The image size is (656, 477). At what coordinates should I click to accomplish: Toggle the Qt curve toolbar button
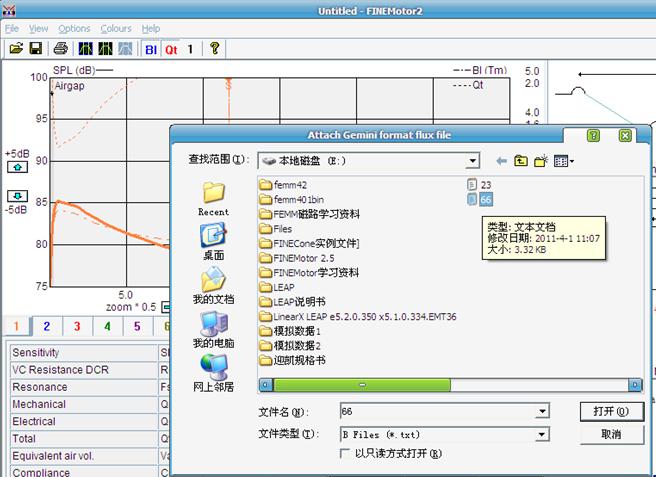pos(171,49)
